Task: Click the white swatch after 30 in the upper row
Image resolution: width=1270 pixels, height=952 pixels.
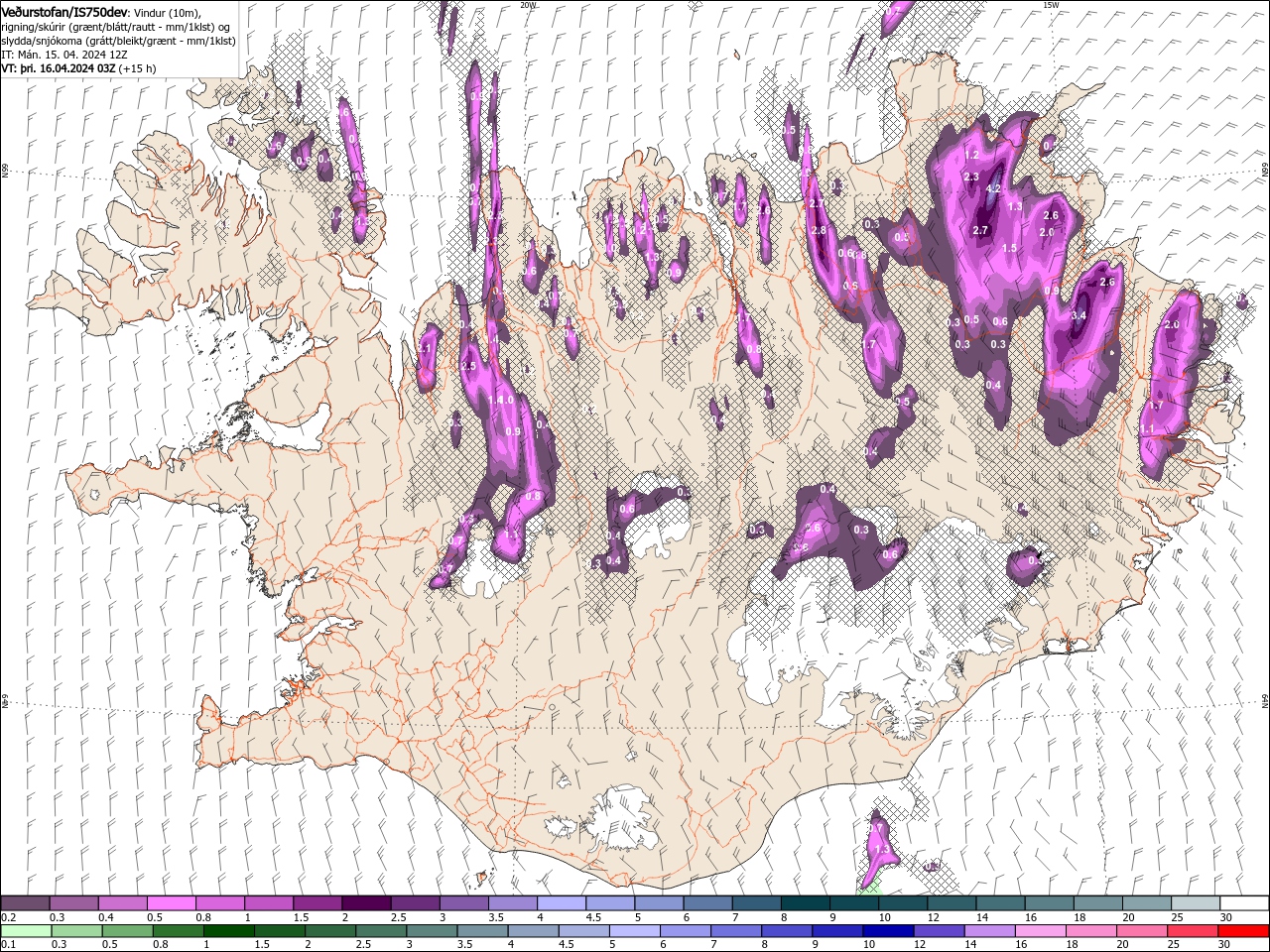Action: coord(1244,903)
